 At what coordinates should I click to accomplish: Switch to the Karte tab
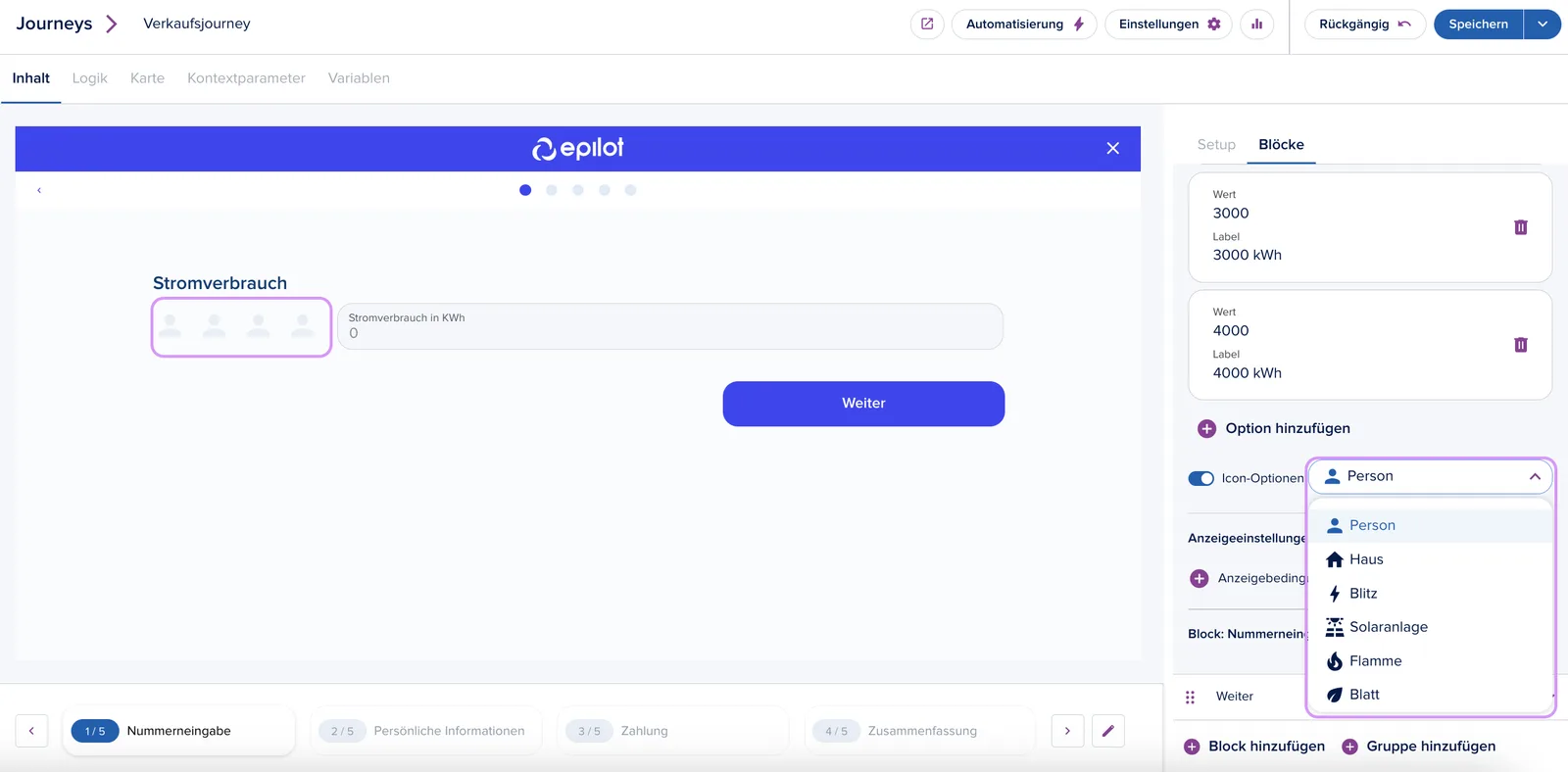tap(147, 78)
